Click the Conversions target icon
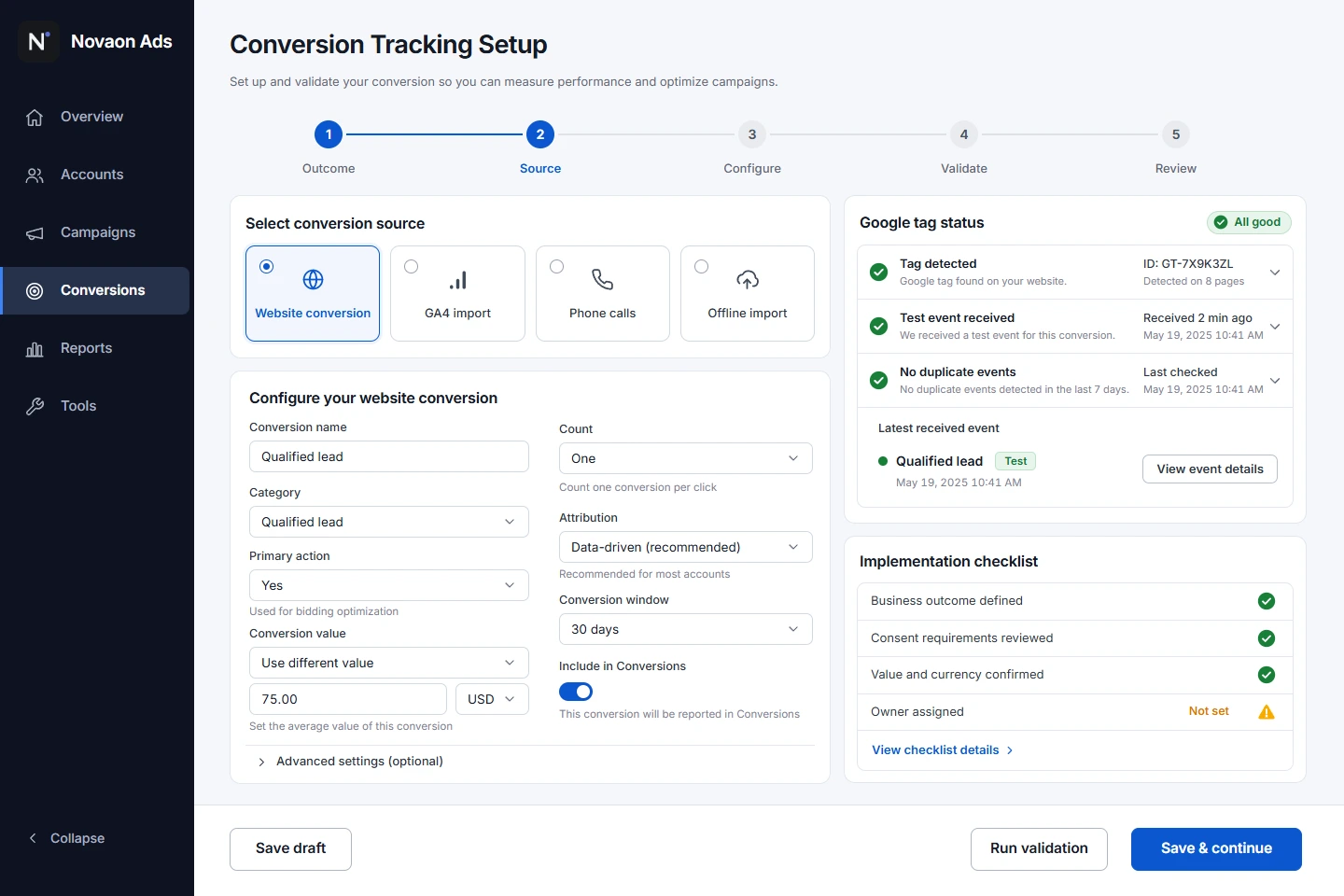This screenshot has height=896, width=1344. coord(35,291)
